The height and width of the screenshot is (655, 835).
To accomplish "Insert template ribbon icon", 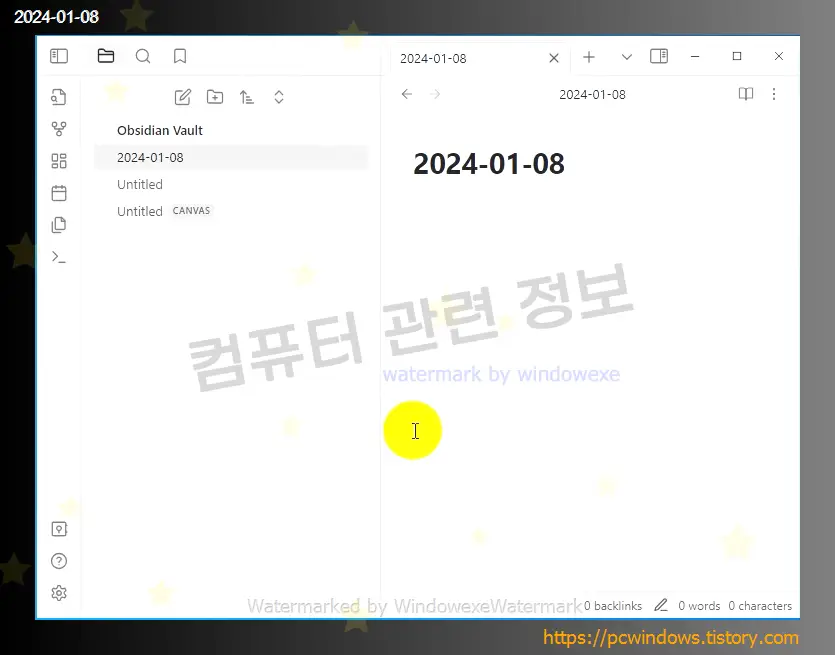I will pyautogui.click(x=59, y=225).
